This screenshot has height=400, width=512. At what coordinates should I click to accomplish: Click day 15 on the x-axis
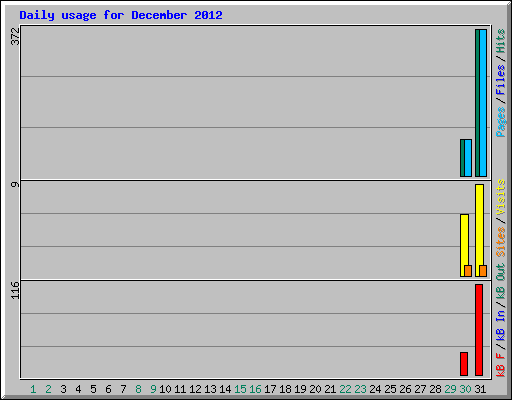(x=240, y=389)
